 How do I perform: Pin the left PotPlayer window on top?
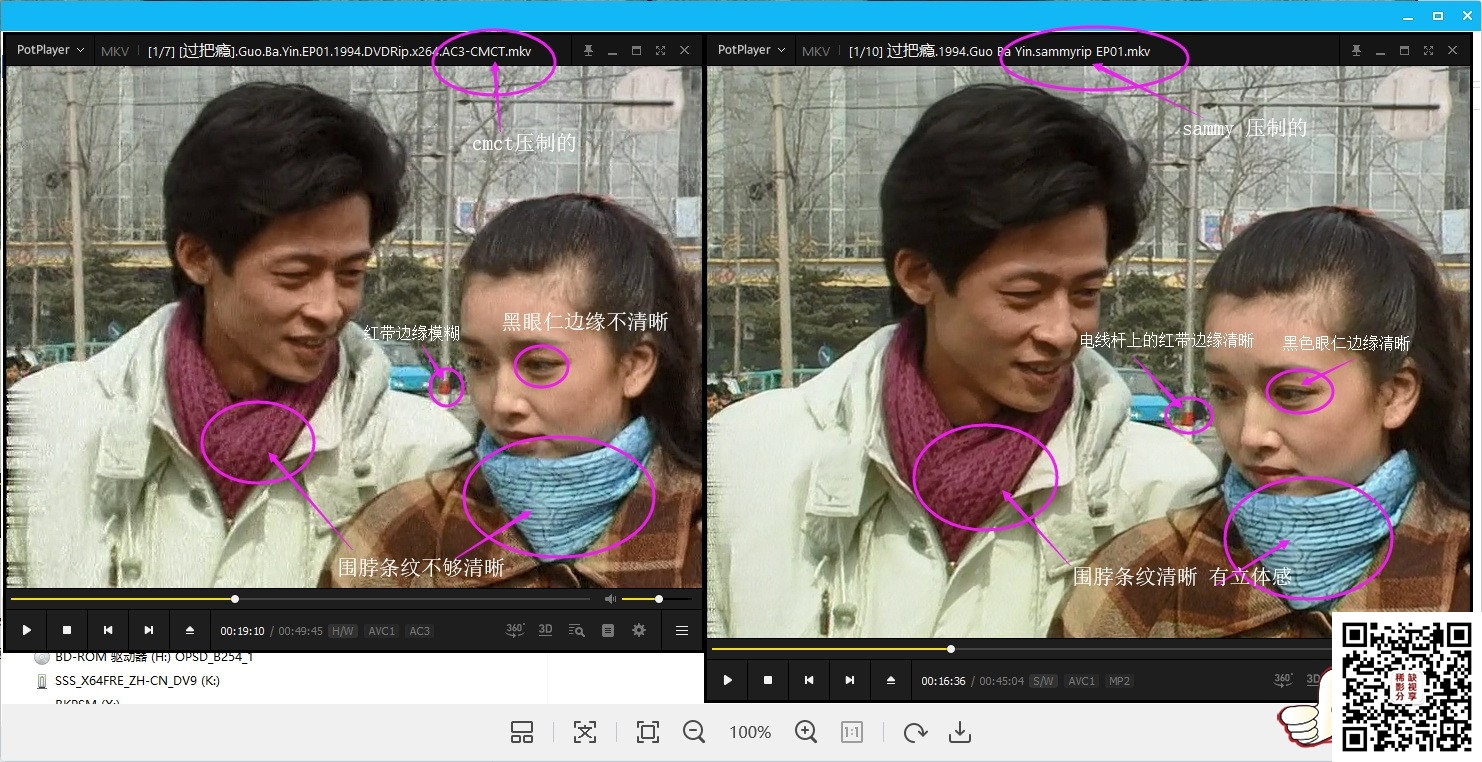click(588, 50)
